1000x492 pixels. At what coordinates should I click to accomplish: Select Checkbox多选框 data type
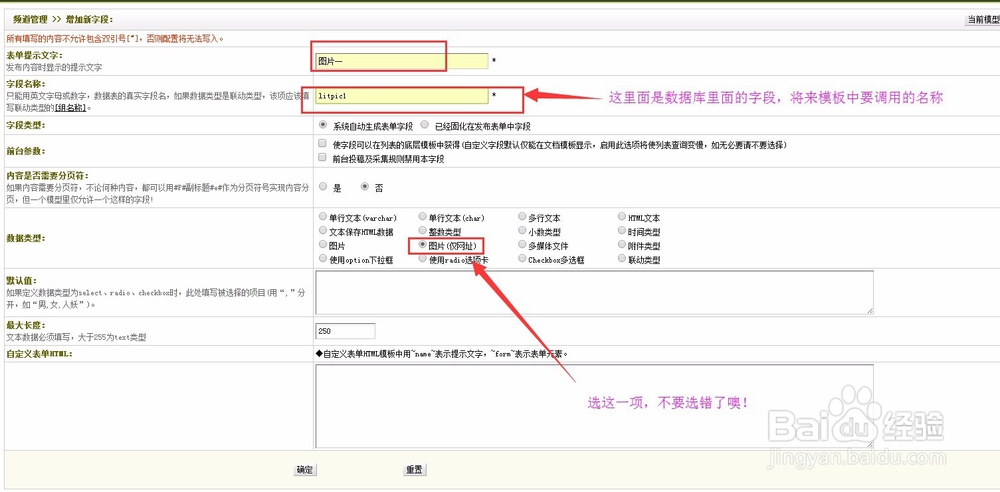pyautogui.click(x=522, y=259)
